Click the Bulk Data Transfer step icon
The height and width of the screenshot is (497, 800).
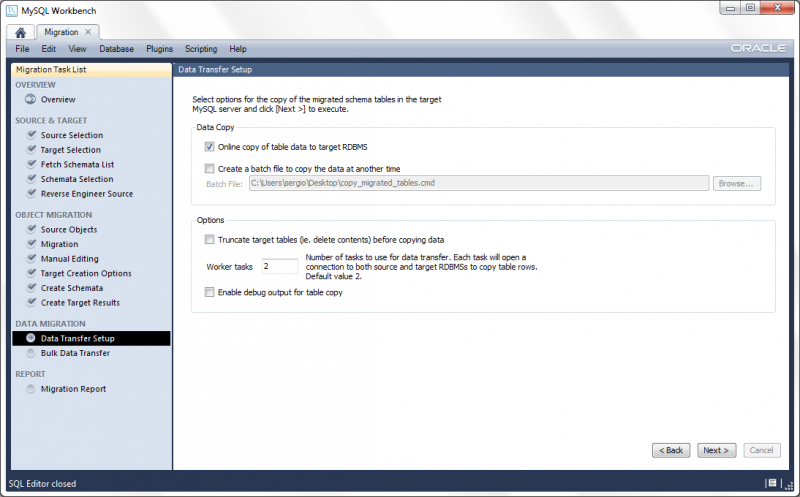32,353
